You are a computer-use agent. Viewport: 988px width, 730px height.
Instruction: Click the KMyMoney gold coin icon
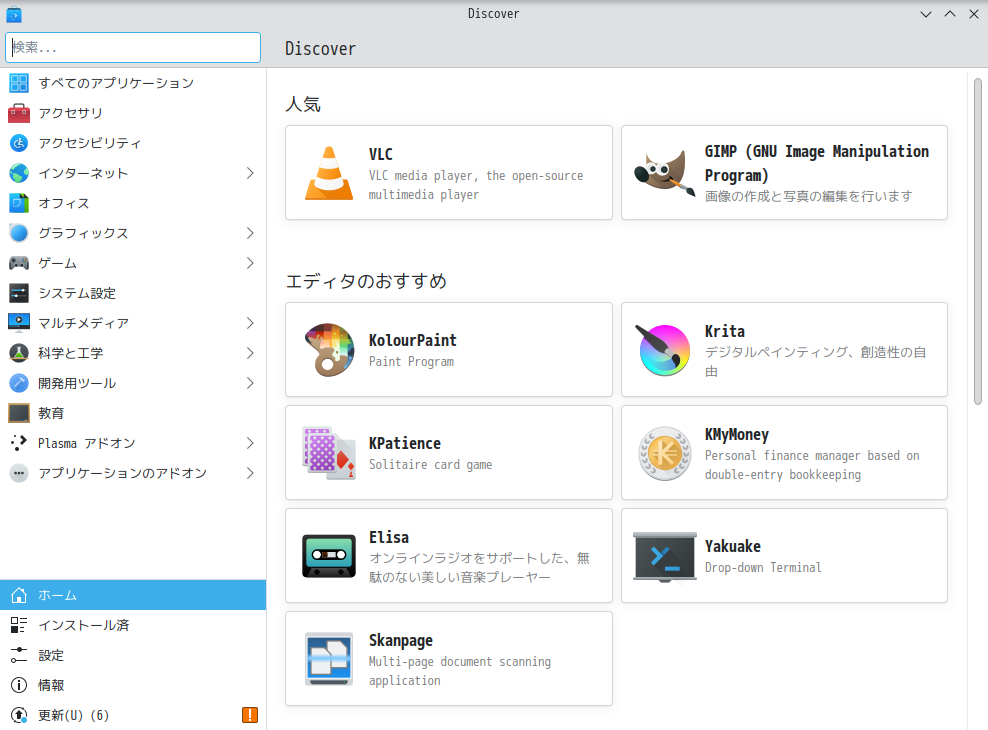point(664,452)
